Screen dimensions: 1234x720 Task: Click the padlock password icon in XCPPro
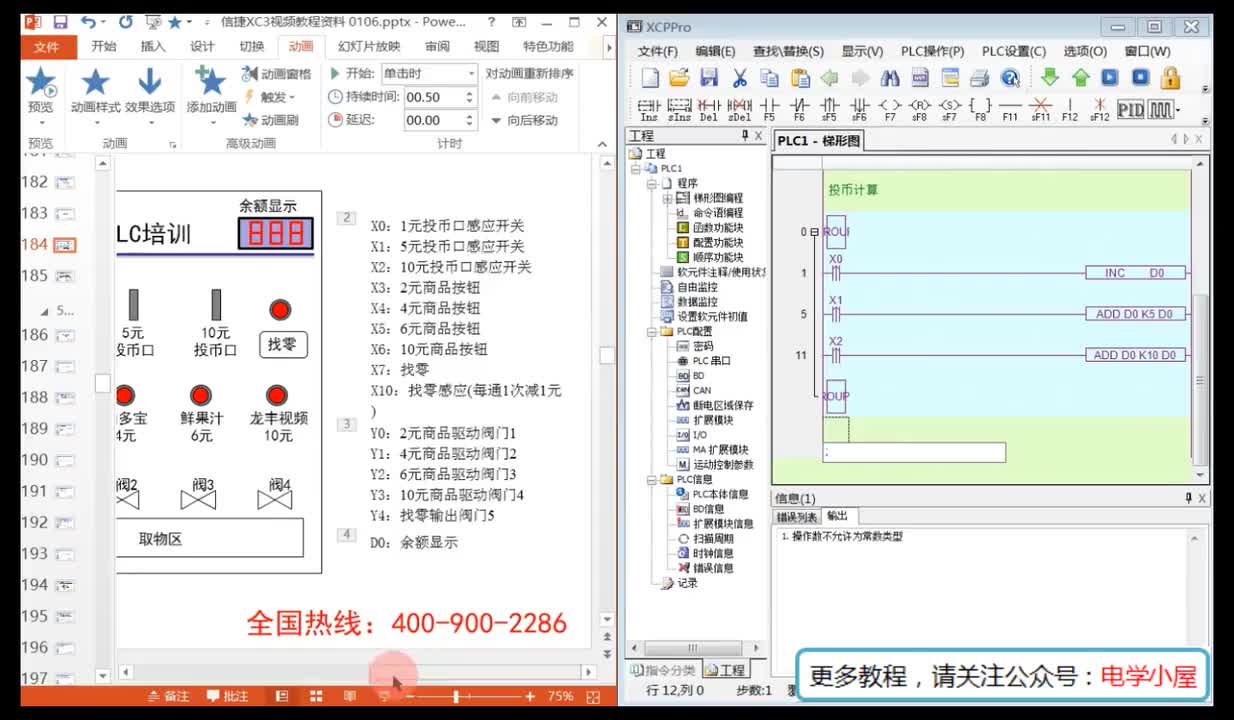pos(1170,78)
